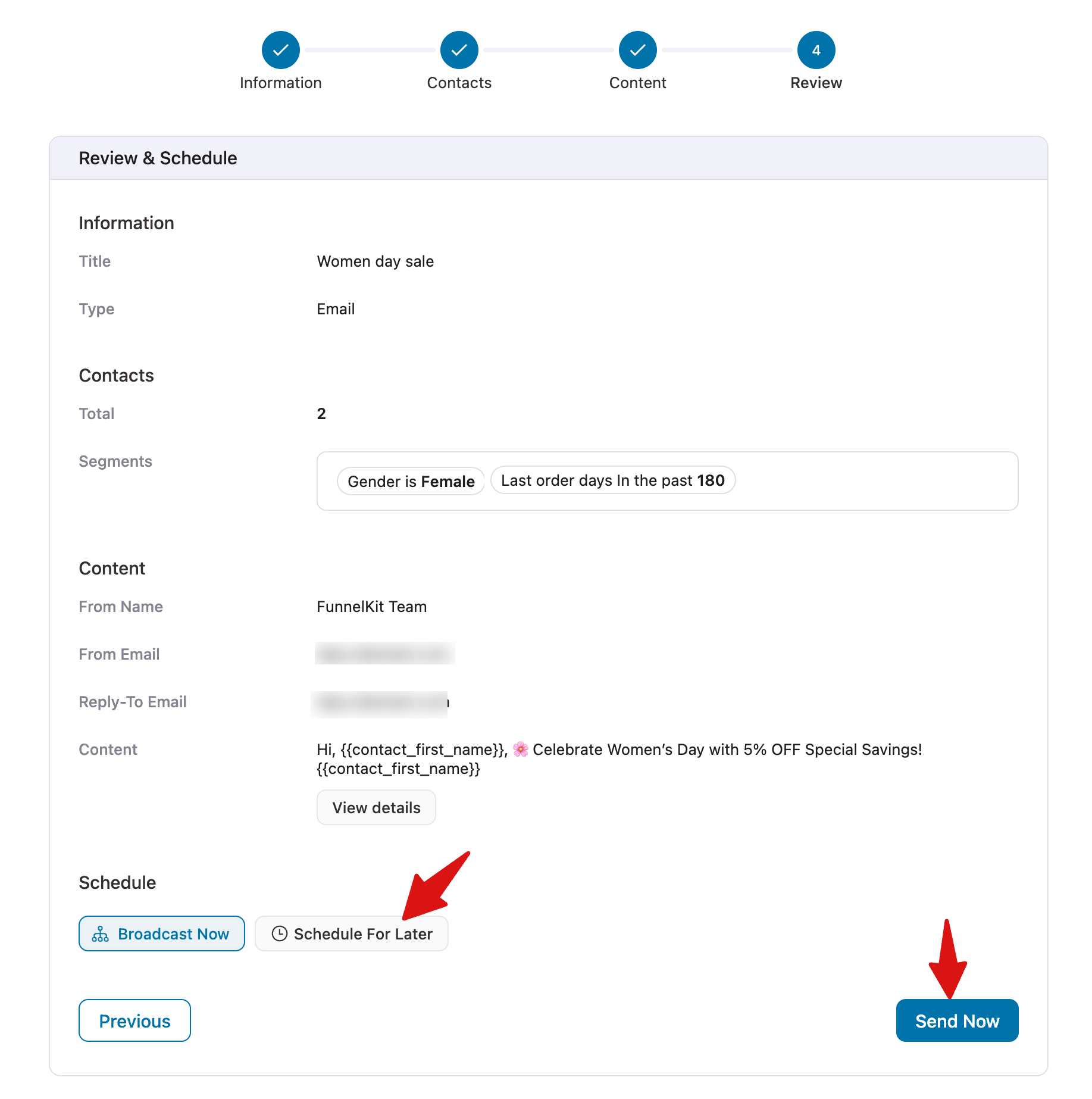Click the Women day sale title value
This screenshot has height=1099, width=1092.
(x=375, y=261)
